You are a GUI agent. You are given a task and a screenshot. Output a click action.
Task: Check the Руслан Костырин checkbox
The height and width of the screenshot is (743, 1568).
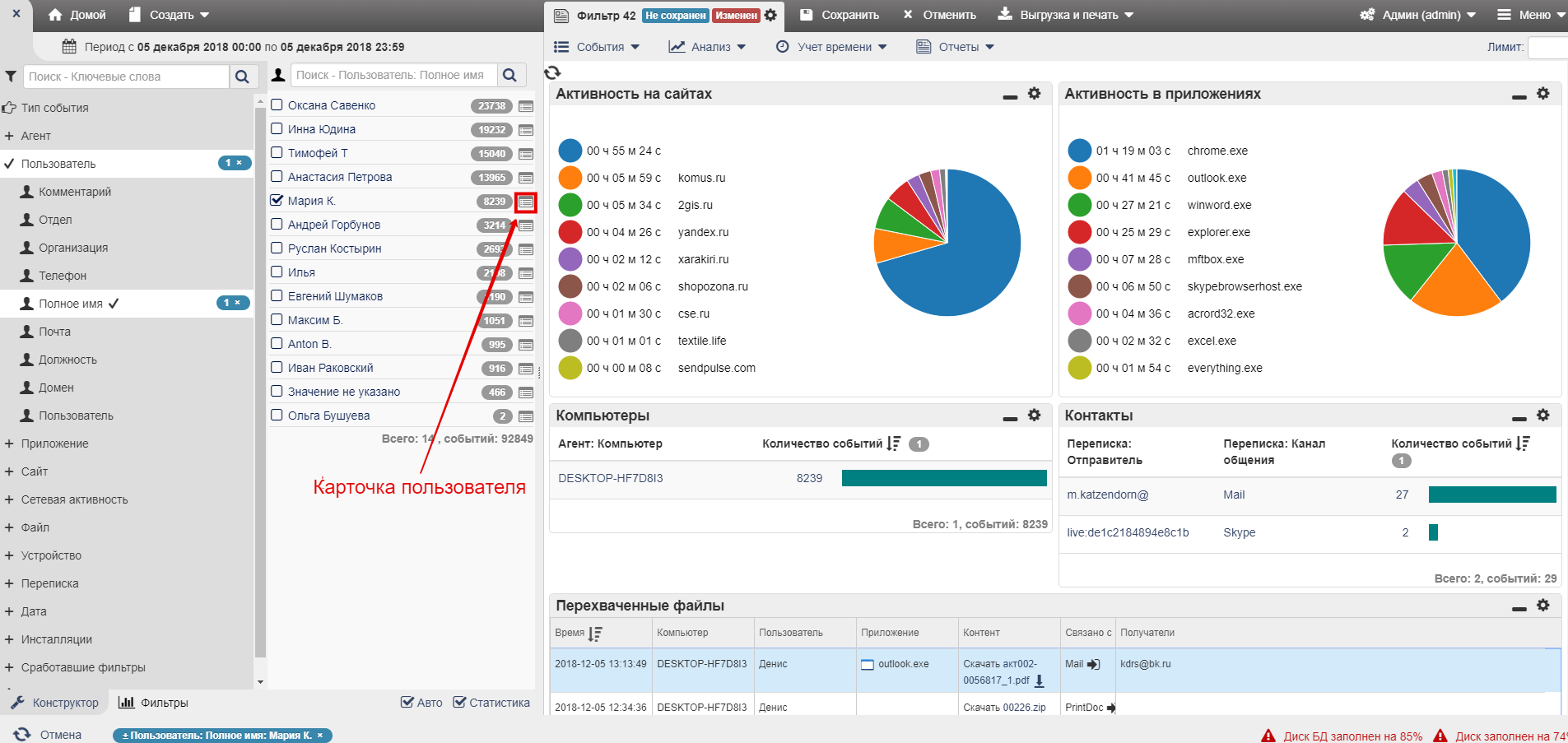pyautogui.click(x=277, y=248)
